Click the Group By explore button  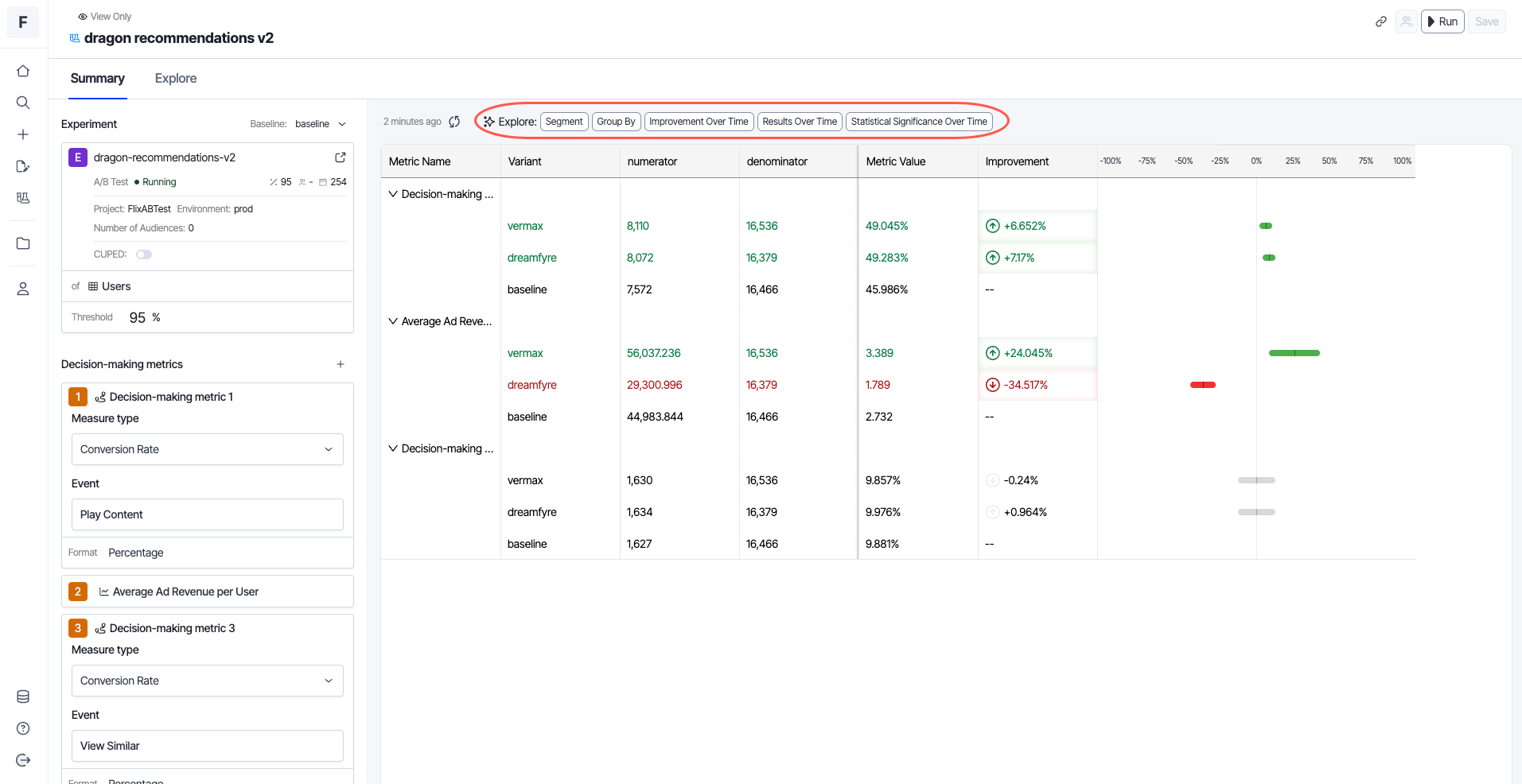pos(616,122)
